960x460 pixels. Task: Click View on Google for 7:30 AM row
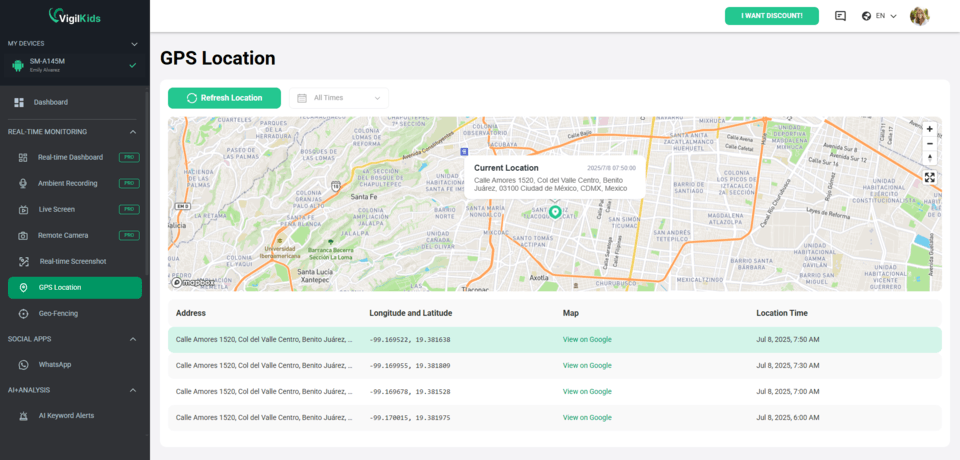tap(587, 366)
